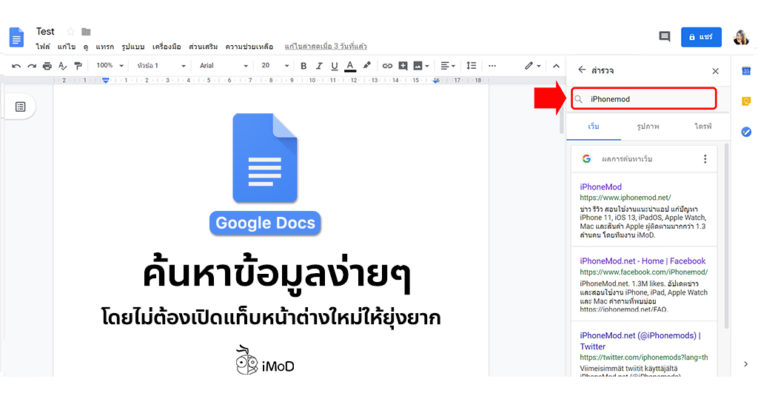
Task: Move document using the folder icon
Action: tap(86, 32)
